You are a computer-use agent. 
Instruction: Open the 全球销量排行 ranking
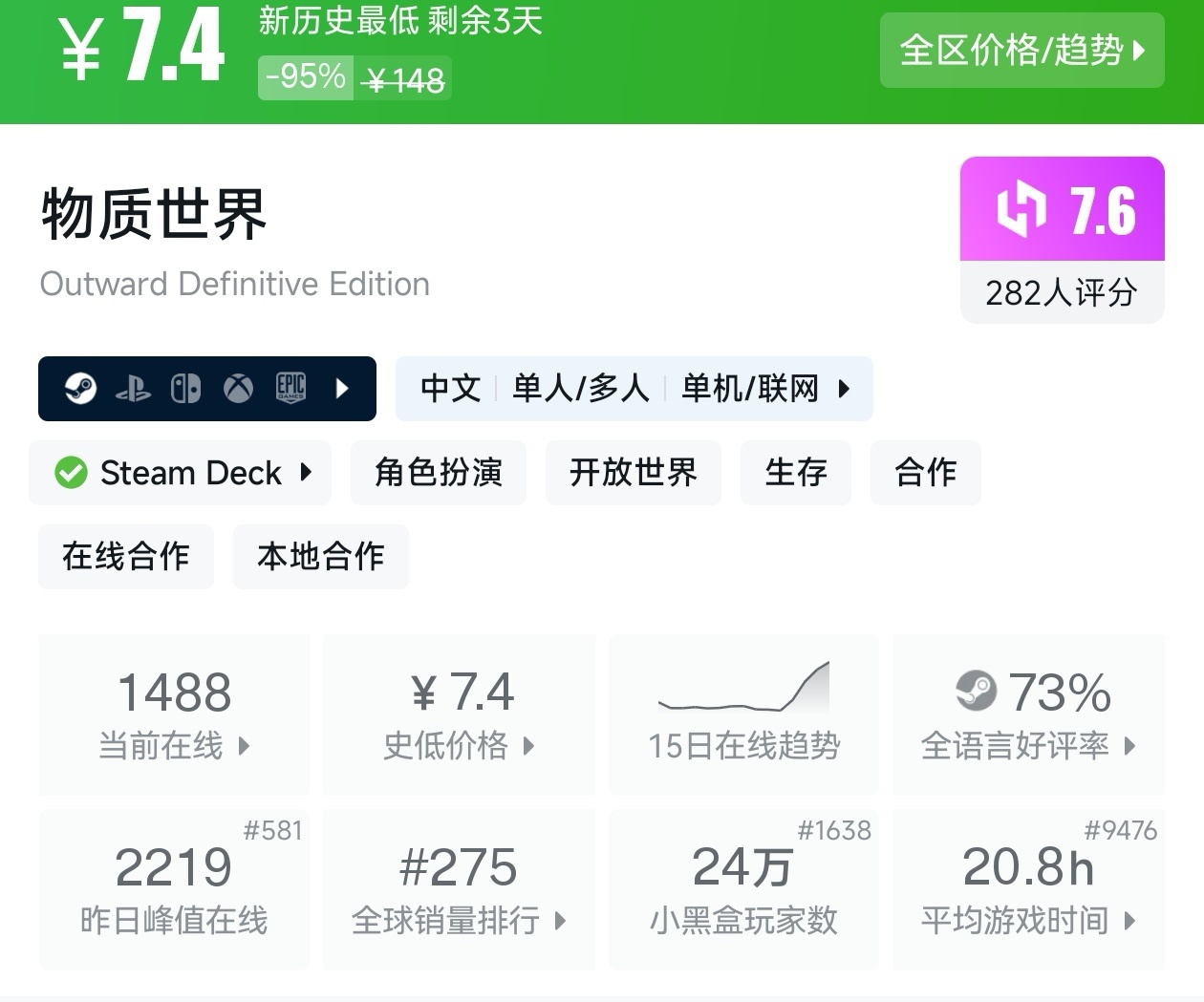[x=459, y=890]
